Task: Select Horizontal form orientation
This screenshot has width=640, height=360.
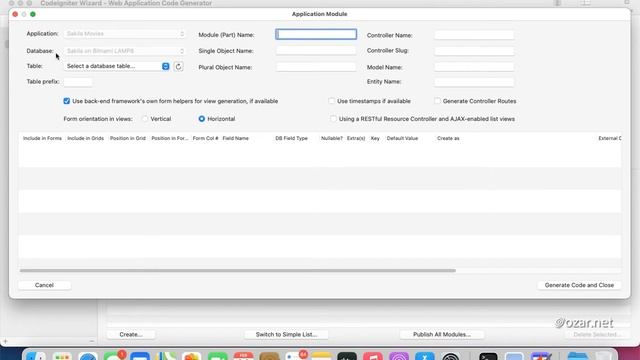Action: (x=202, y=119)
